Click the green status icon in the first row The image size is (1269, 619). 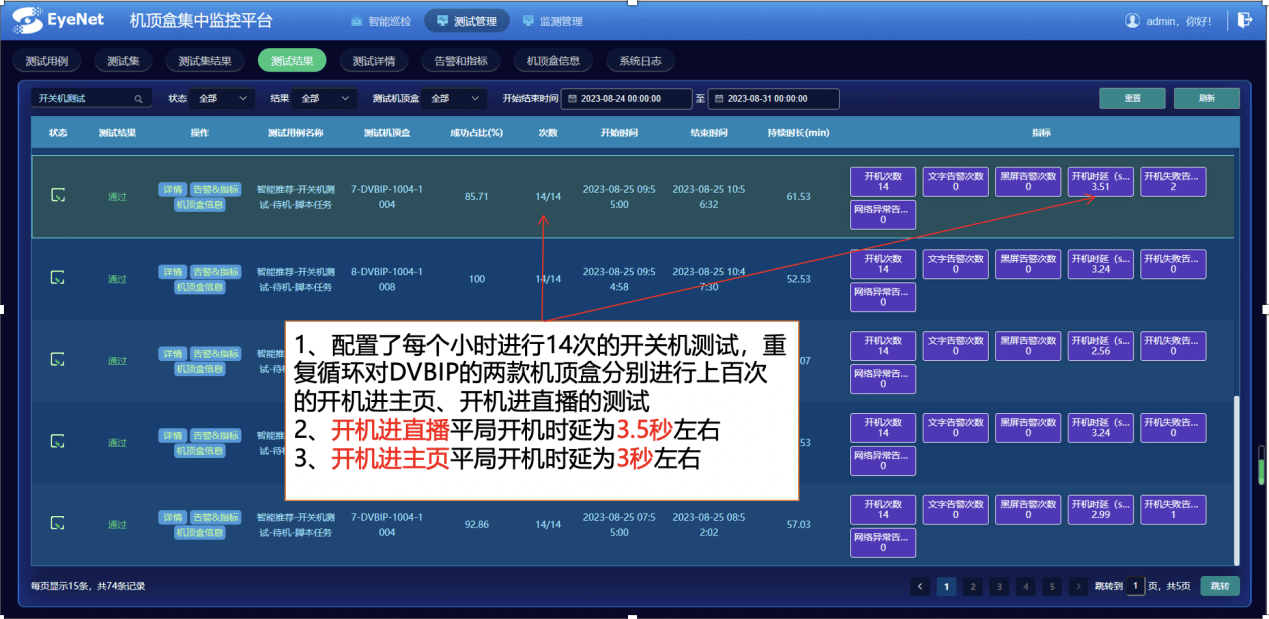57,196
